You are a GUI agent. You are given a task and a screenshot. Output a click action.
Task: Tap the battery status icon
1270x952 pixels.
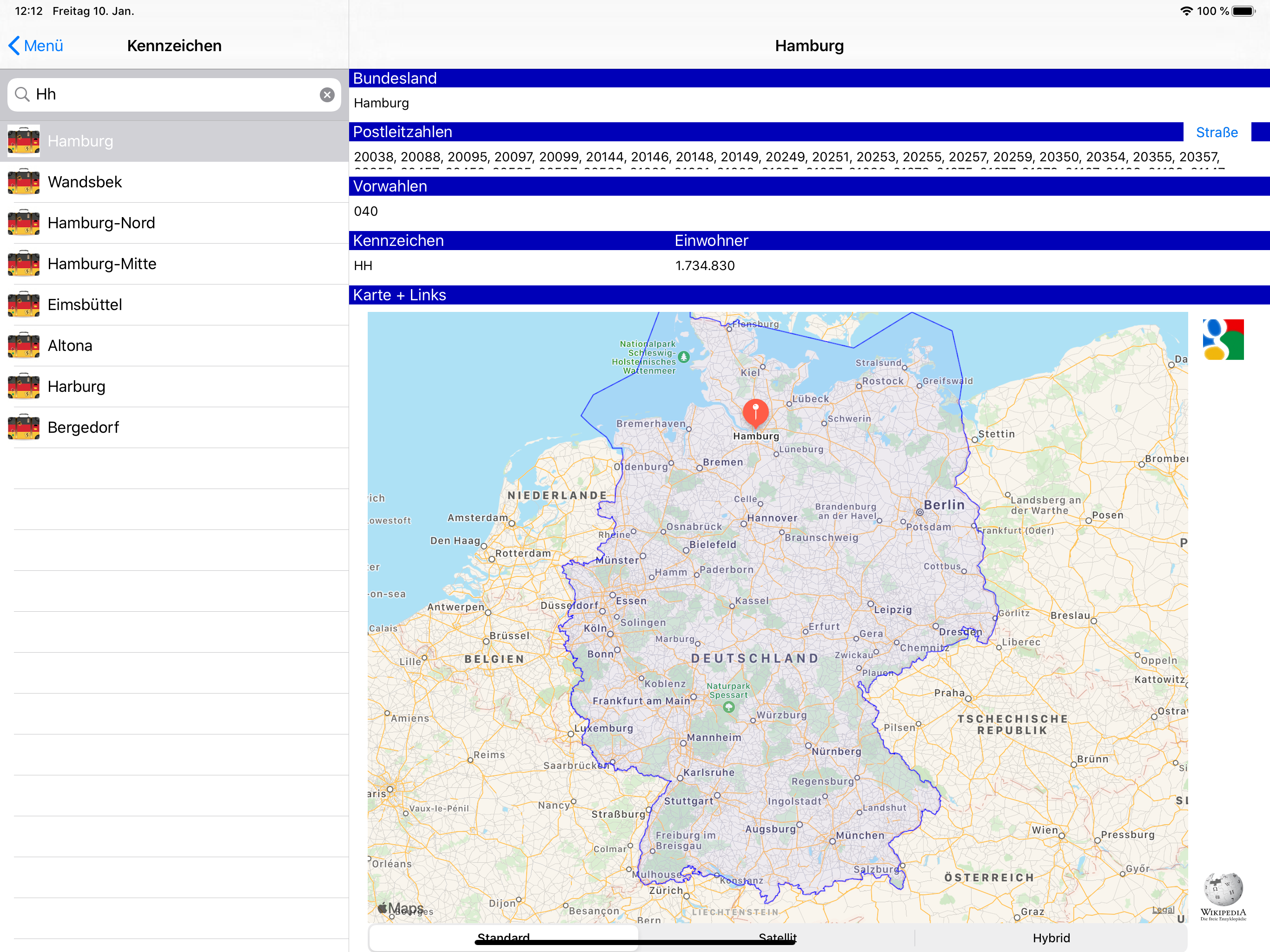tap(1244, 11)
